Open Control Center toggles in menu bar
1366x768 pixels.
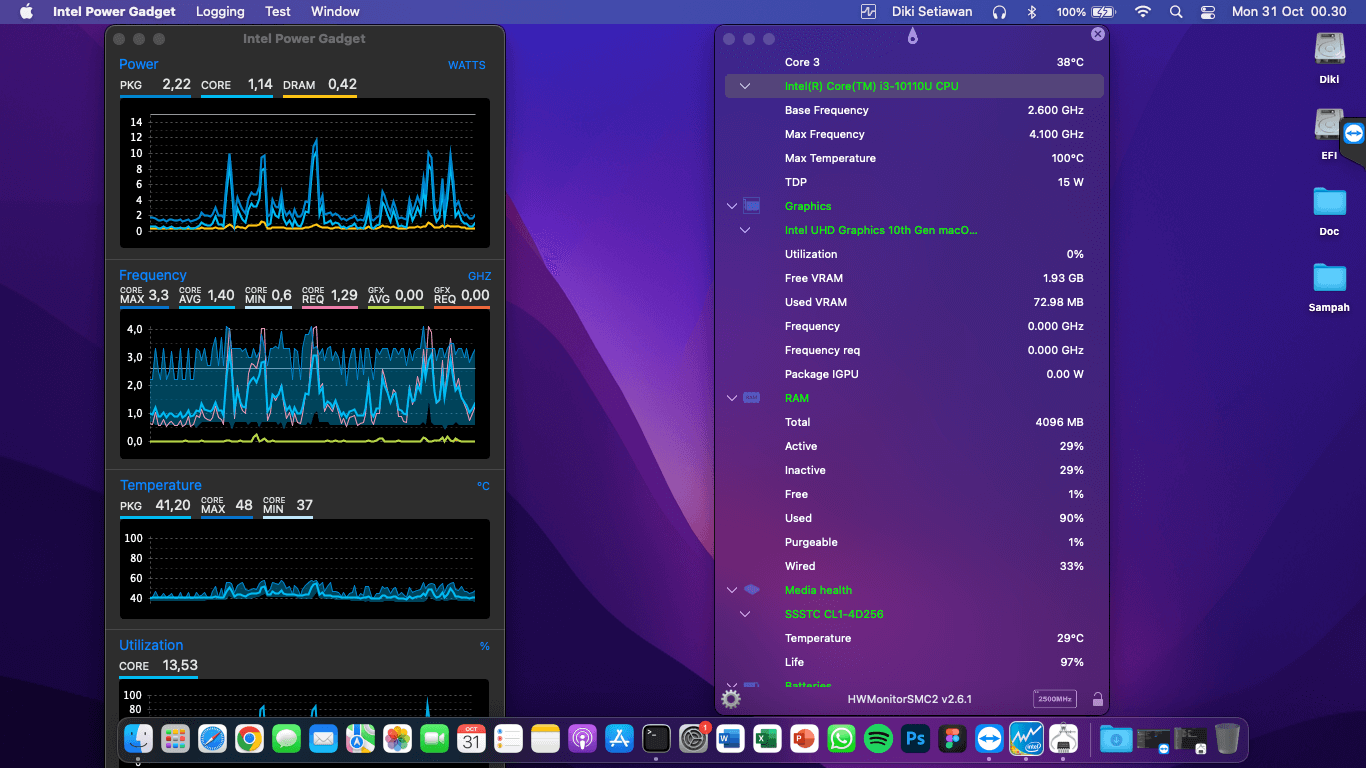tap(1208, 12)
